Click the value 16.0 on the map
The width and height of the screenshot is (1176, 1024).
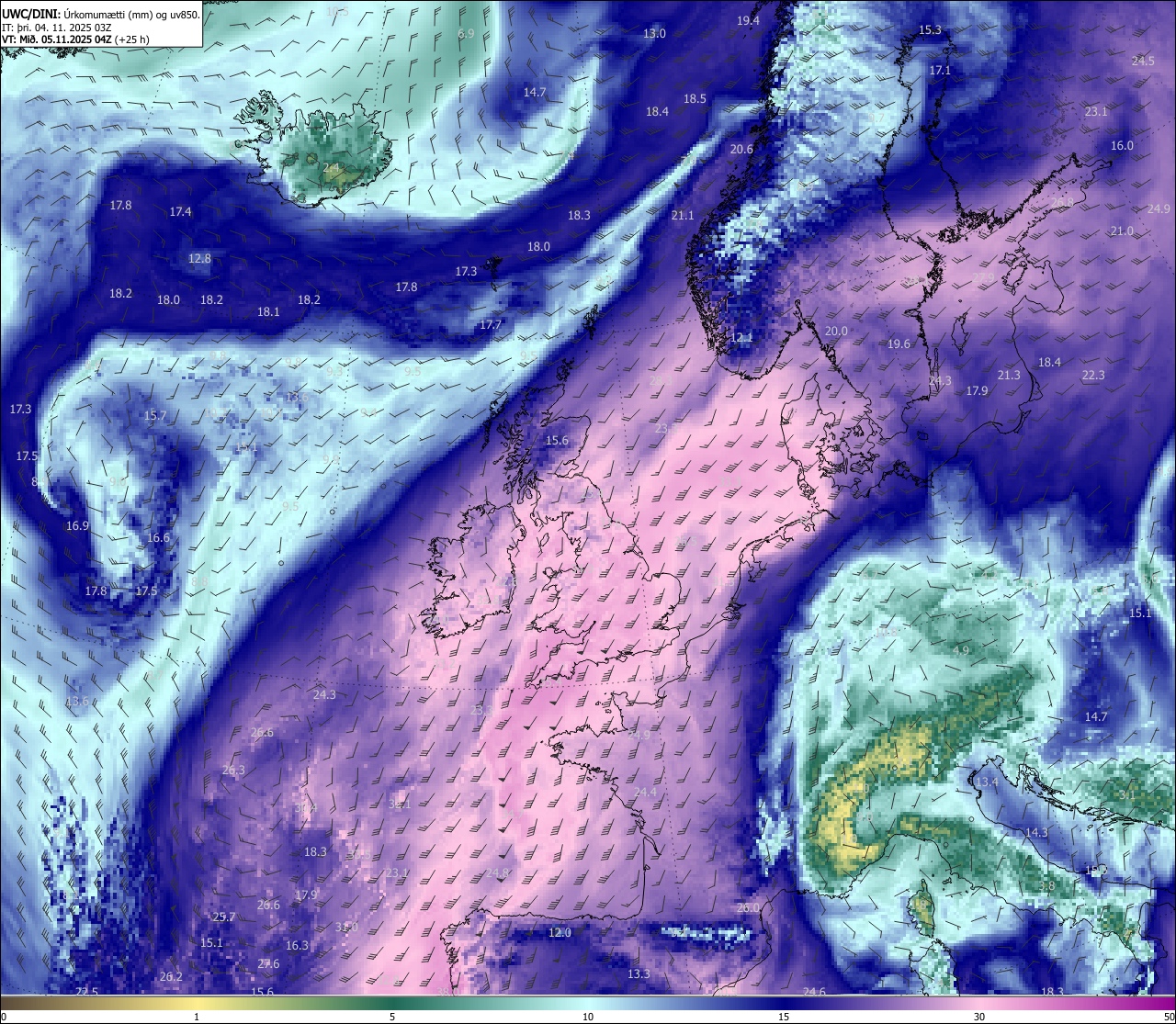click(1122, 145)
